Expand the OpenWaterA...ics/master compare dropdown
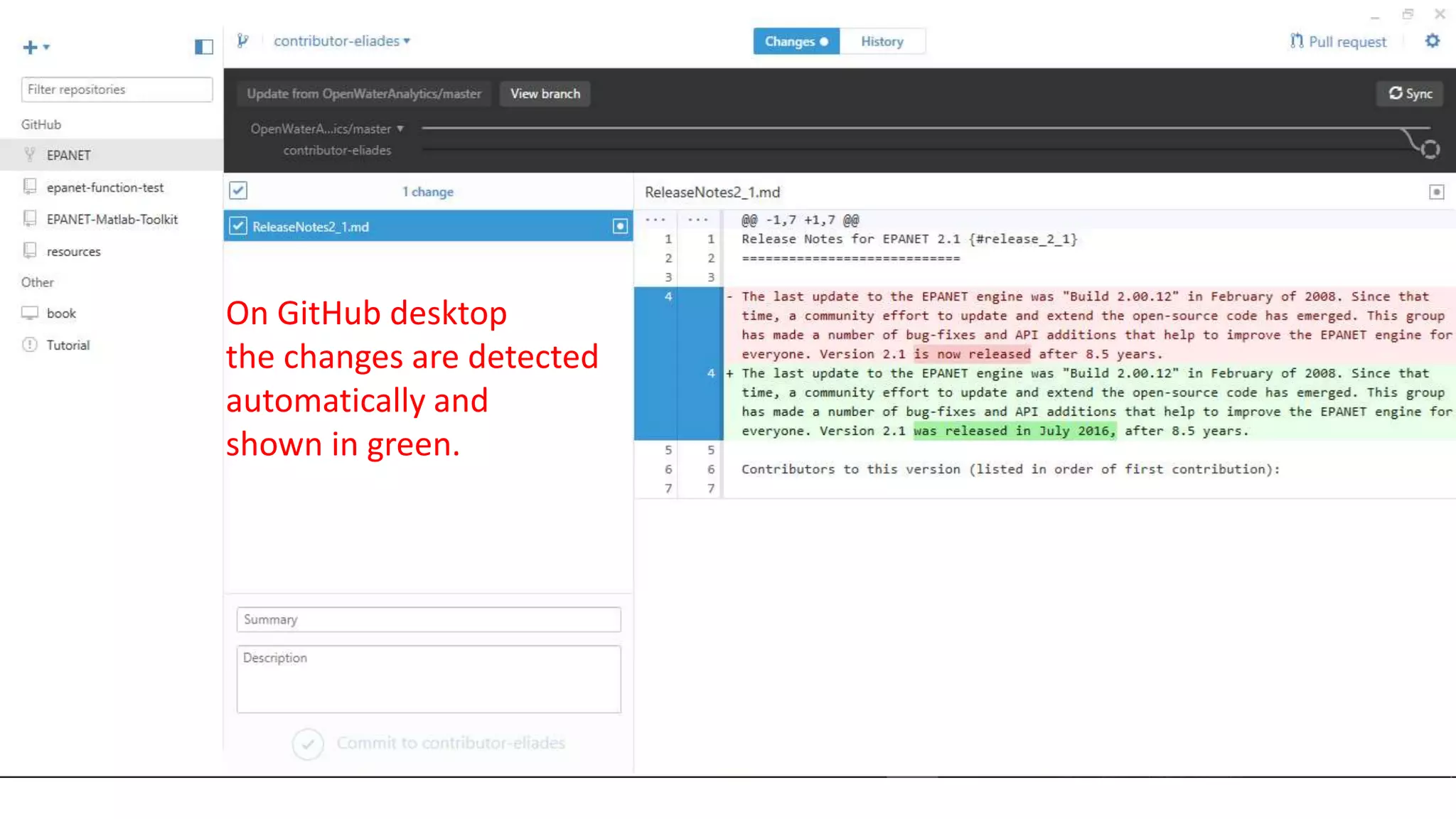 pos(327,129)
